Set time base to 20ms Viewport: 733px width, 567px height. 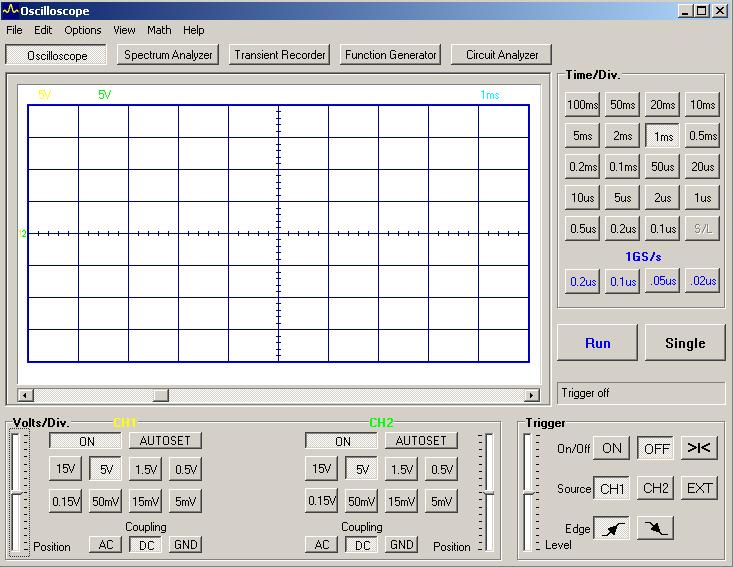(662, 105)
